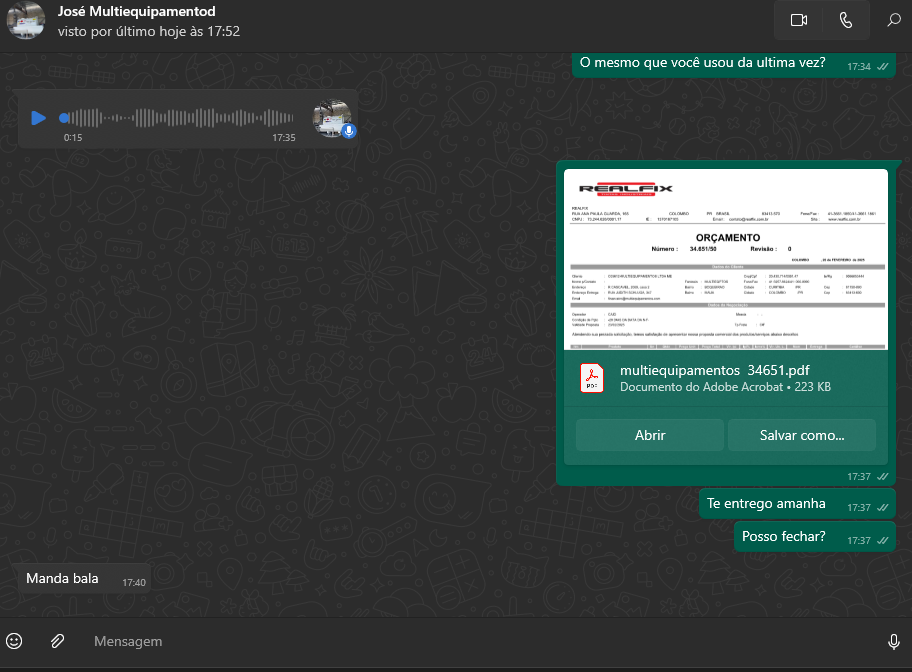912x672 pixels.
Task: Click the multiequipamentos 34651.pdf file name
Action: tap(714, 369)
